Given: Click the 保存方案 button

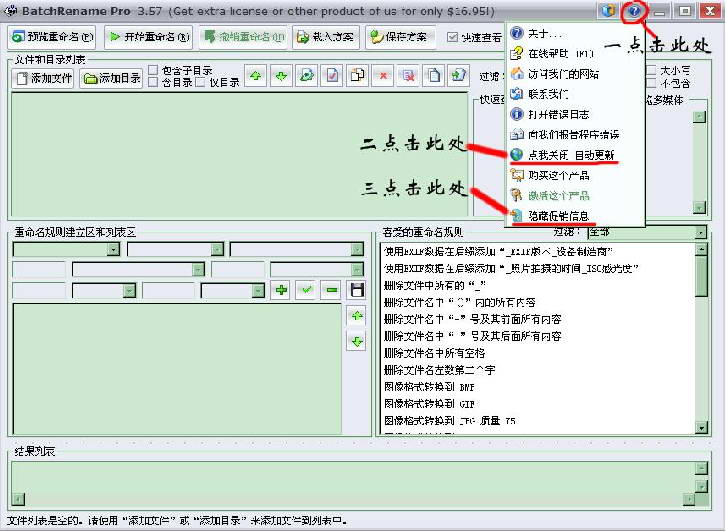Looking at the screenshot, I should [x=400, y=37].
